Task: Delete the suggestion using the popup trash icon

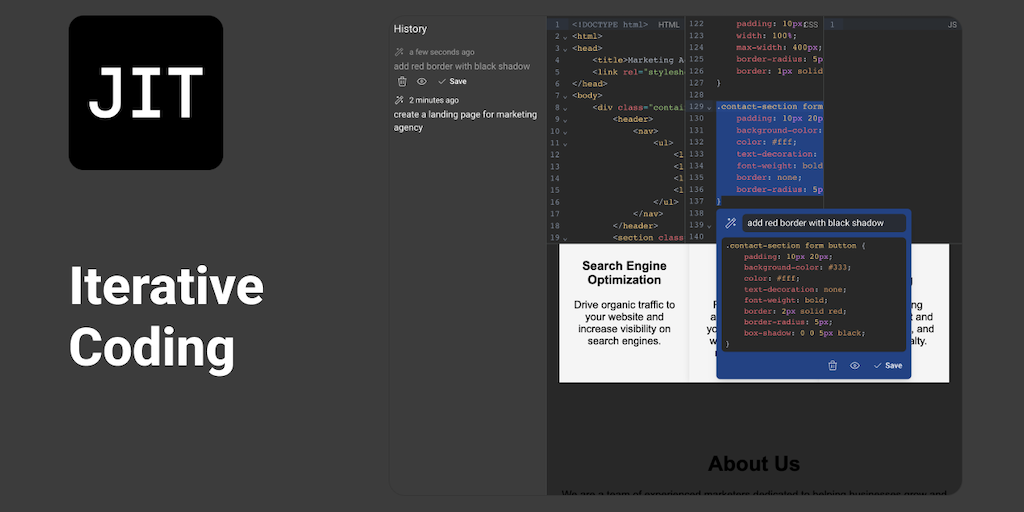Action: (x=833, y=366)
